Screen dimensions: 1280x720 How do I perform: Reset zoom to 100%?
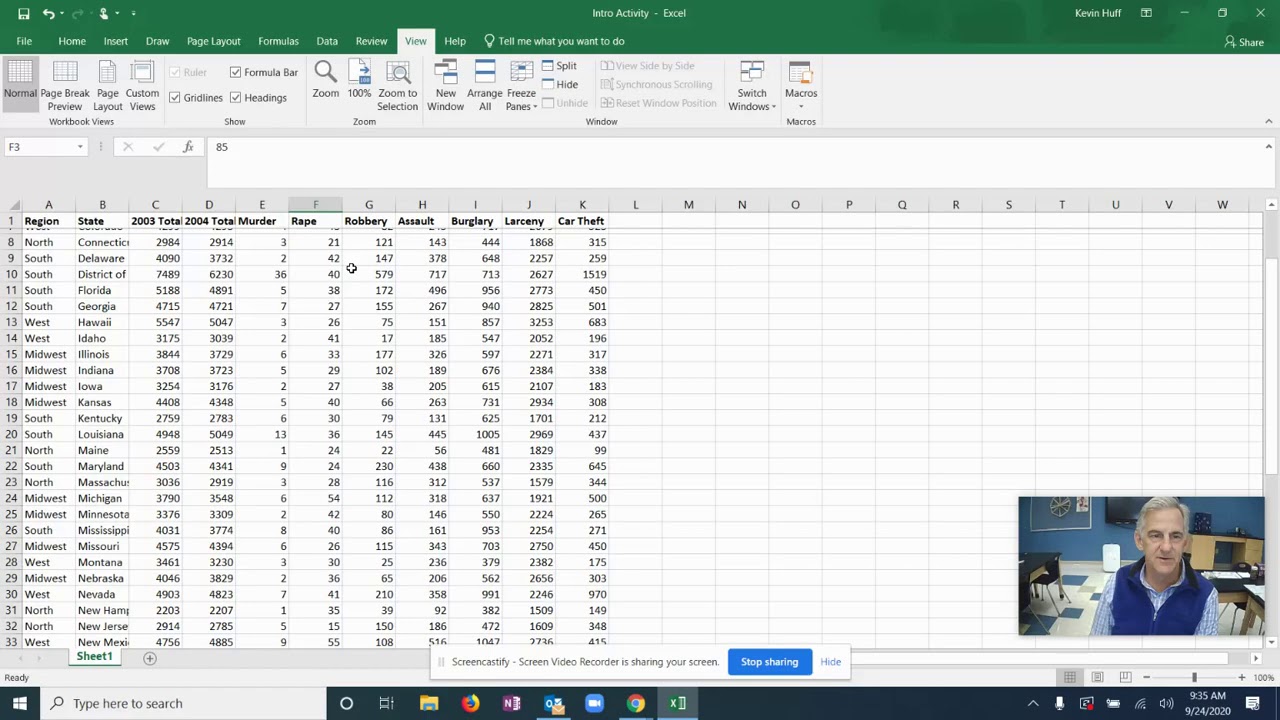[x=359, y=80]
